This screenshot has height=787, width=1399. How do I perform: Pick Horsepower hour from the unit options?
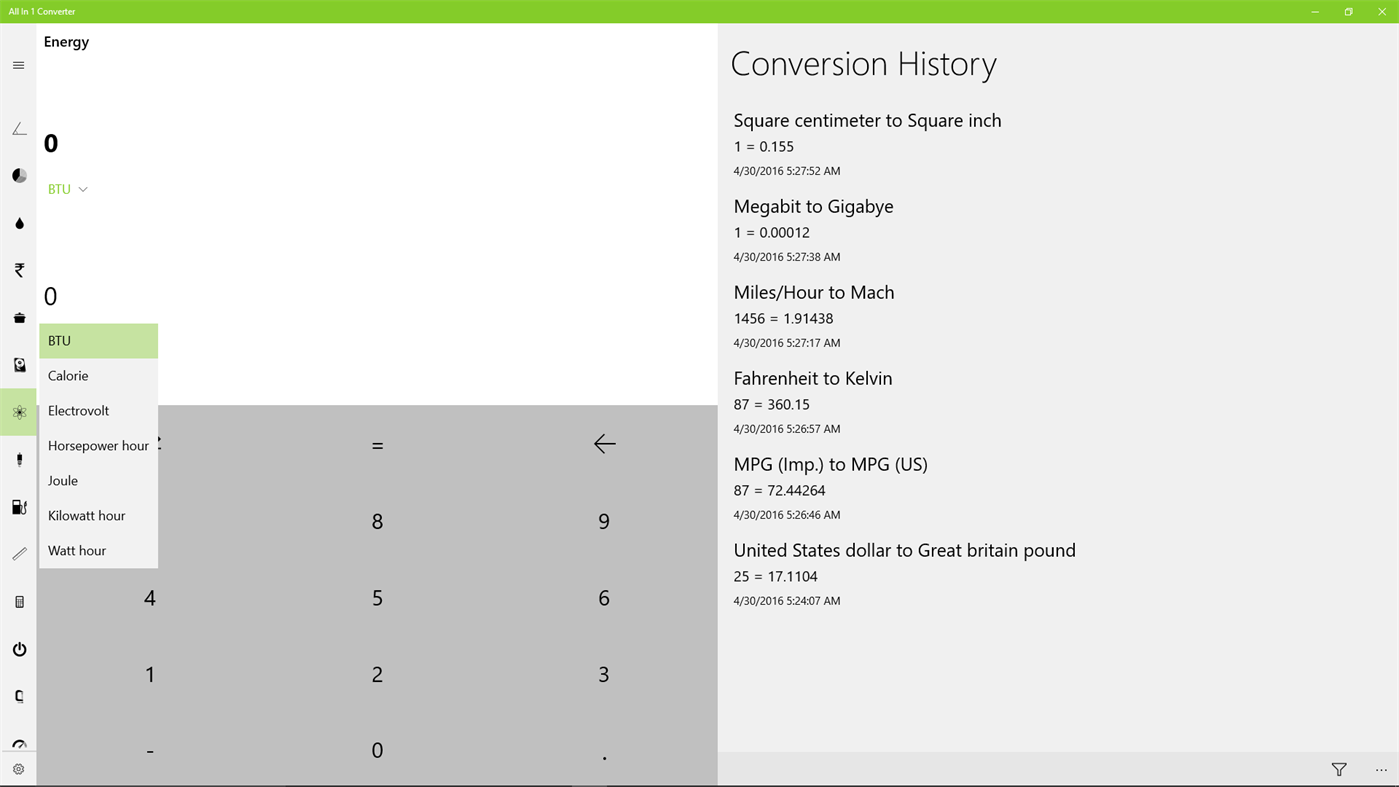pos(98,445)
